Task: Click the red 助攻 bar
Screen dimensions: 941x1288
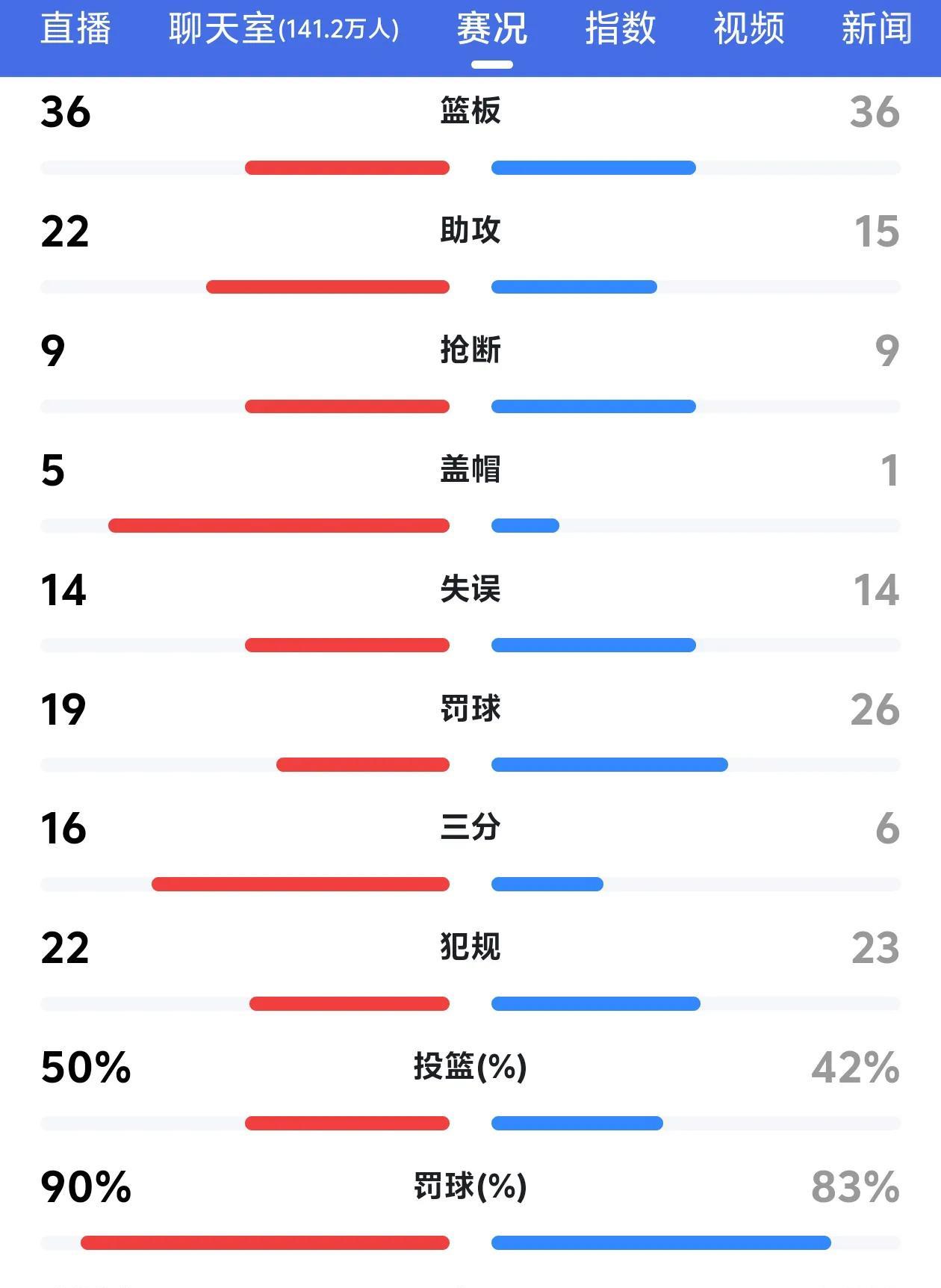Action: [328, 287]
